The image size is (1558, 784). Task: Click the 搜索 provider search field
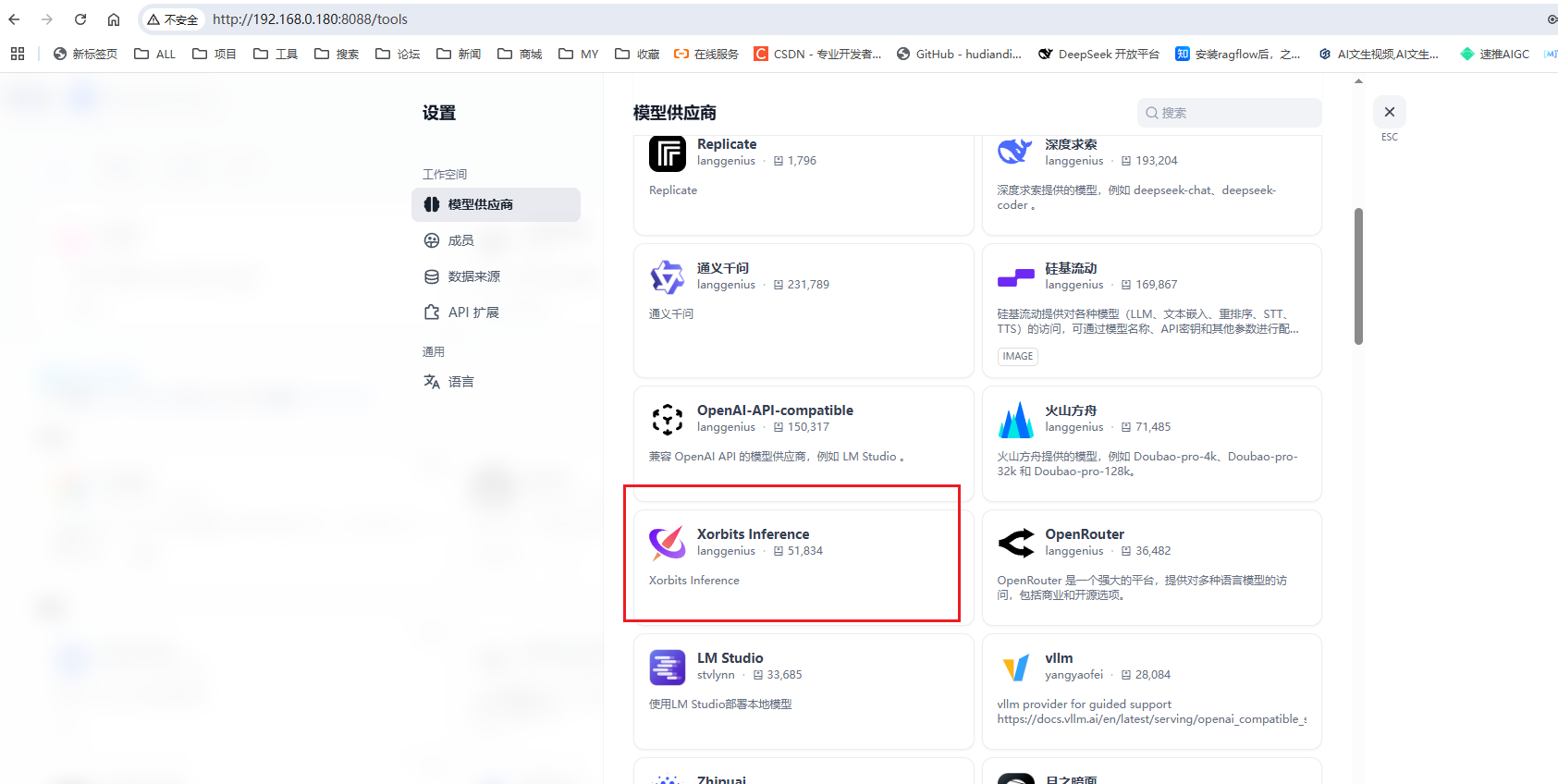pos(1229,113)
